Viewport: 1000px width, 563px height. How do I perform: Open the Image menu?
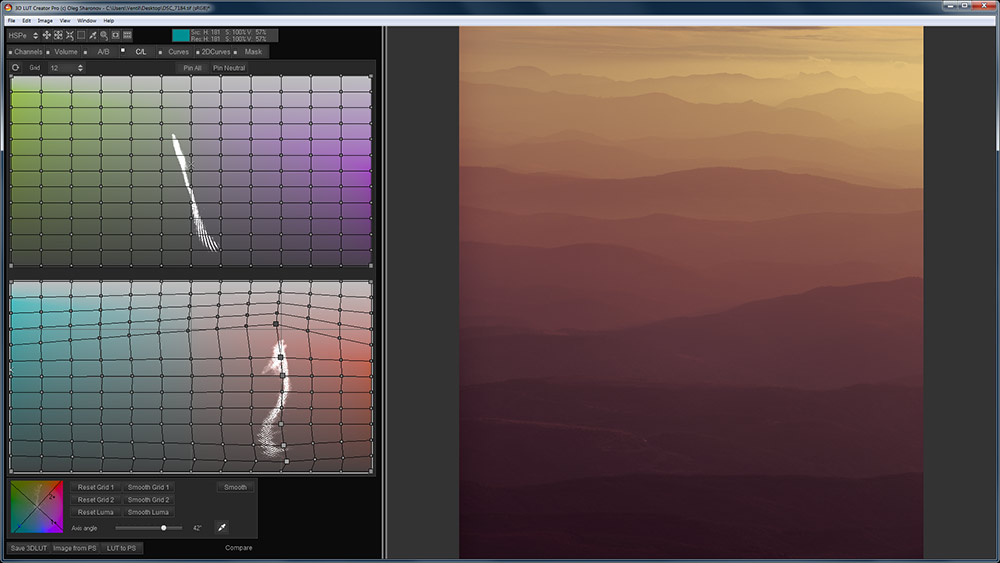click(x=45, y=20)
